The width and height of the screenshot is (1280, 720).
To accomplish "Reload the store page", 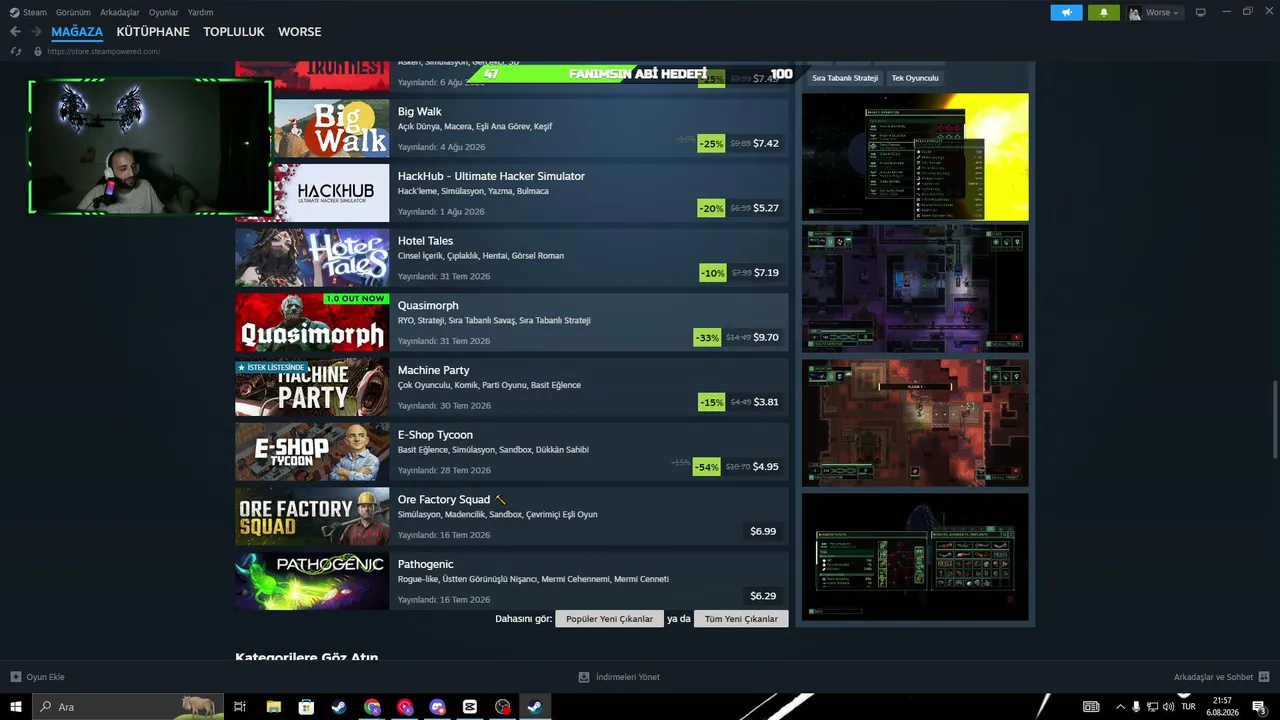I will pyautogui.click(x=15, y=51).
